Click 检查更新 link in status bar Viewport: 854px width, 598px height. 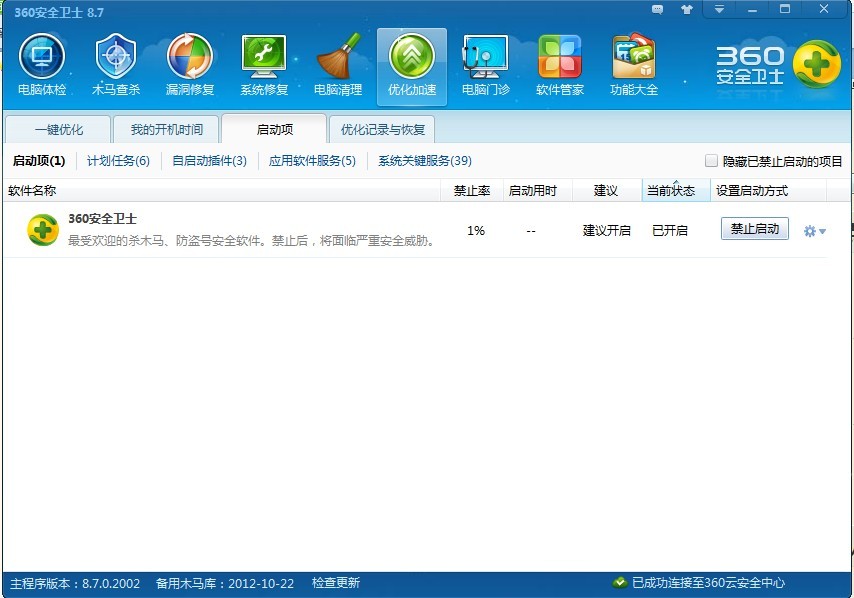pos(336,583)
